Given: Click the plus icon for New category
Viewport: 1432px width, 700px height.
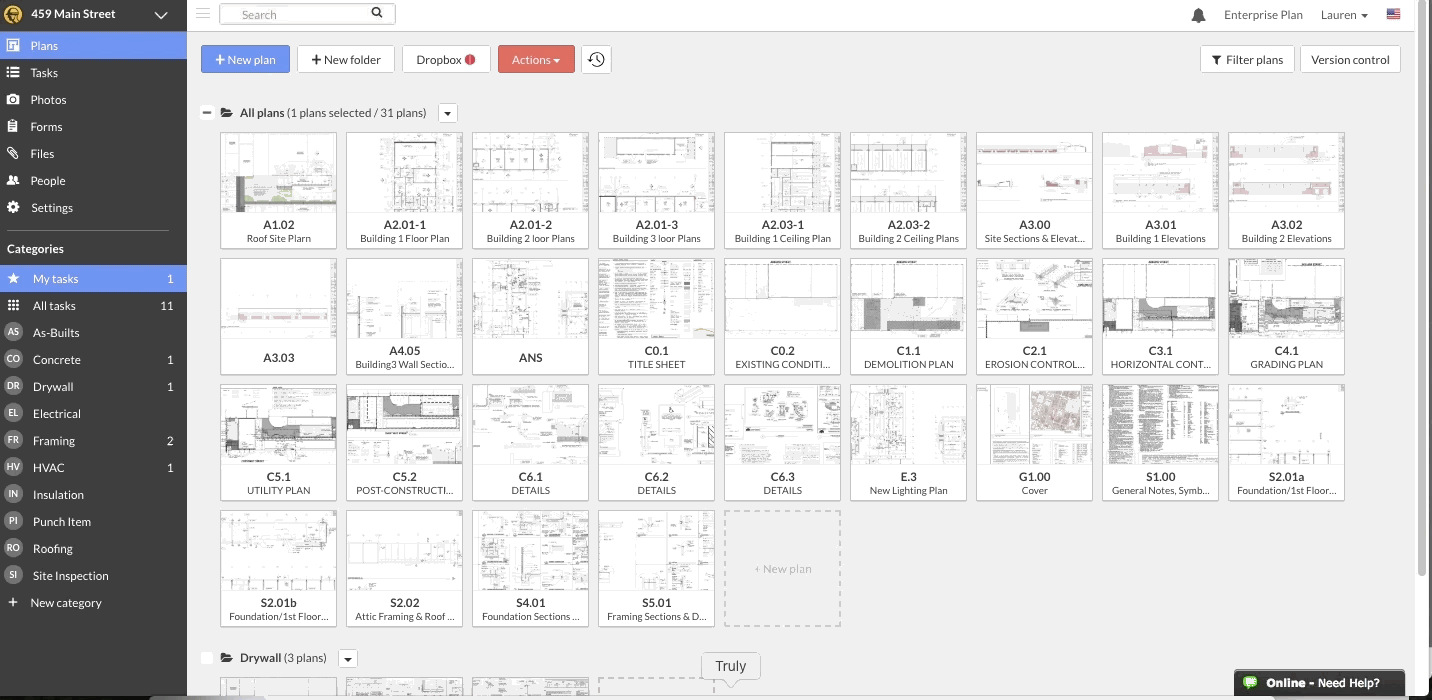Looking at the screenshot, I should [13, 602].
